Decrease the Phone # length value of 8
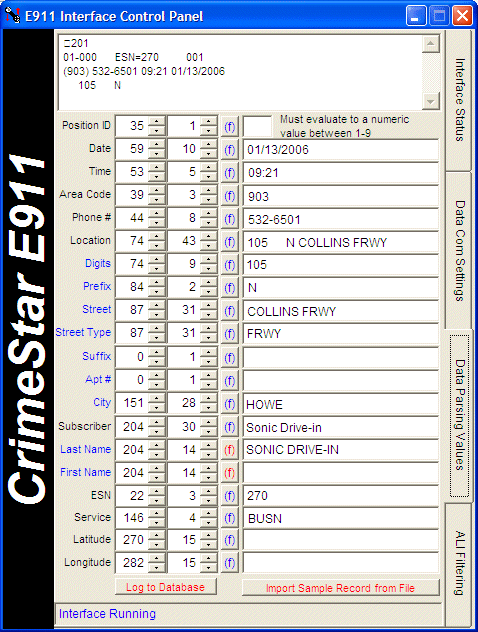 point(208,223)
